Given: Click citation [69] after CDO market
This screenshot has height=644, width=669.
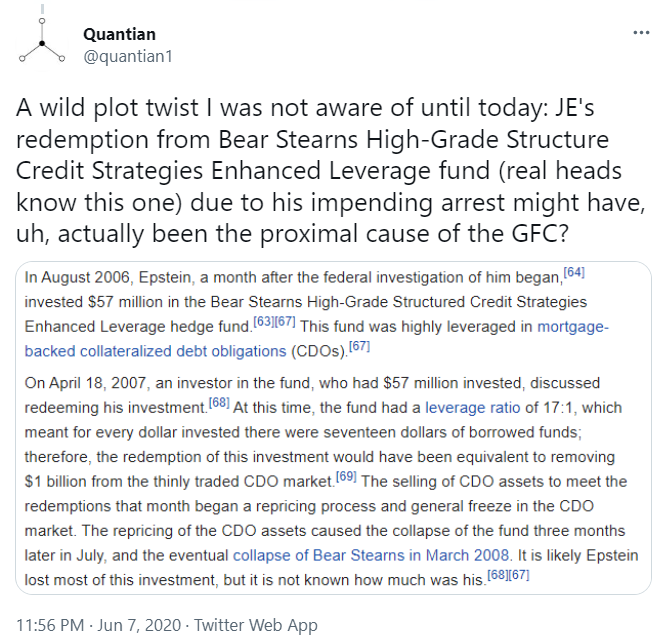Looking at the screenshot, I should coord(346,476).
